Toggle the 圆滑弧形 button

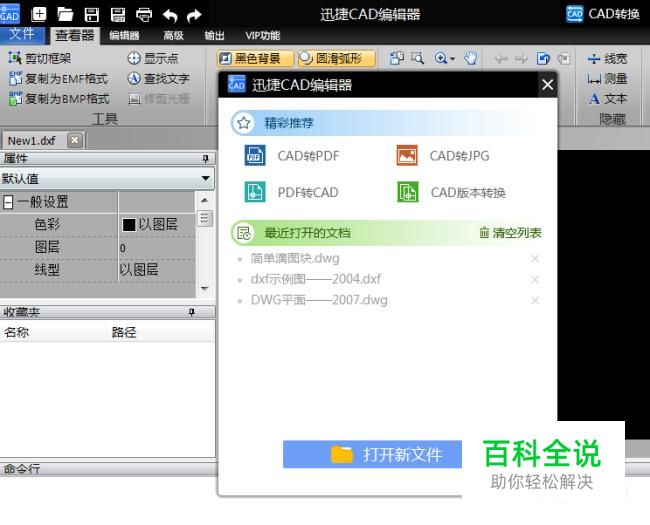[x=337, y=58]
